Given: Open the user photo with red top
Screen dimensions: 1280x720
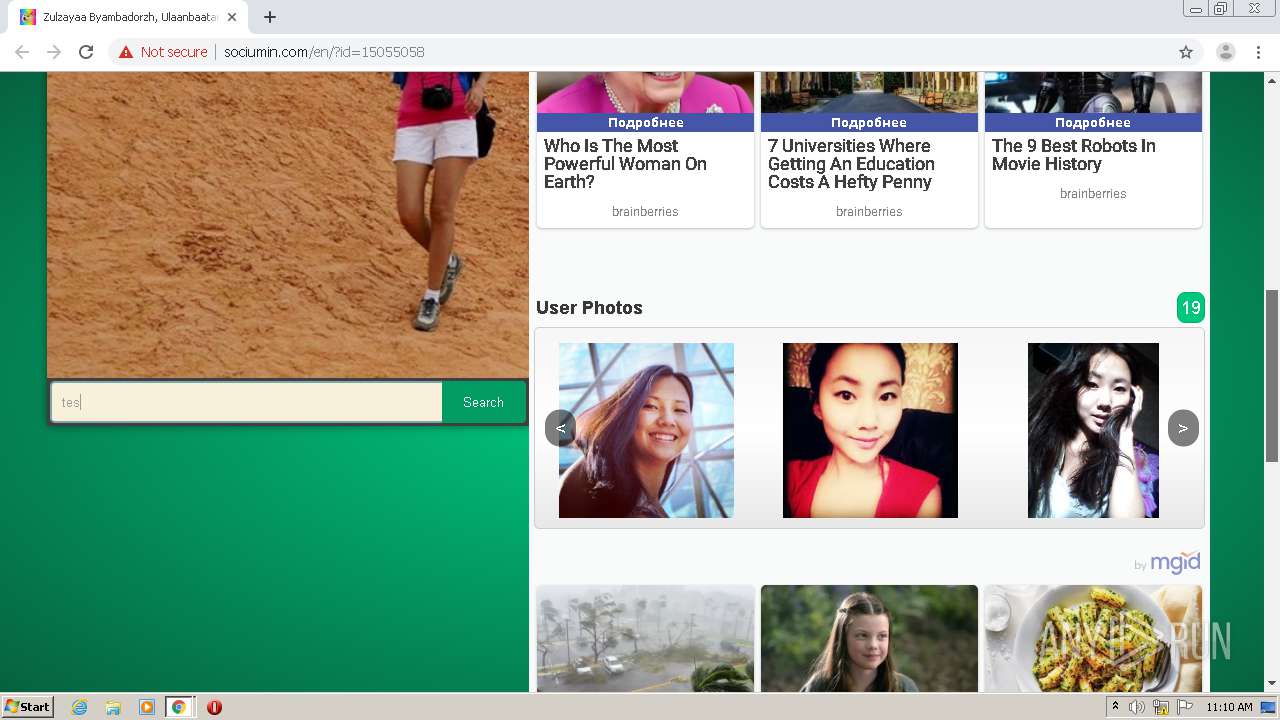Looking at the screenshot, I should (870, 430).
